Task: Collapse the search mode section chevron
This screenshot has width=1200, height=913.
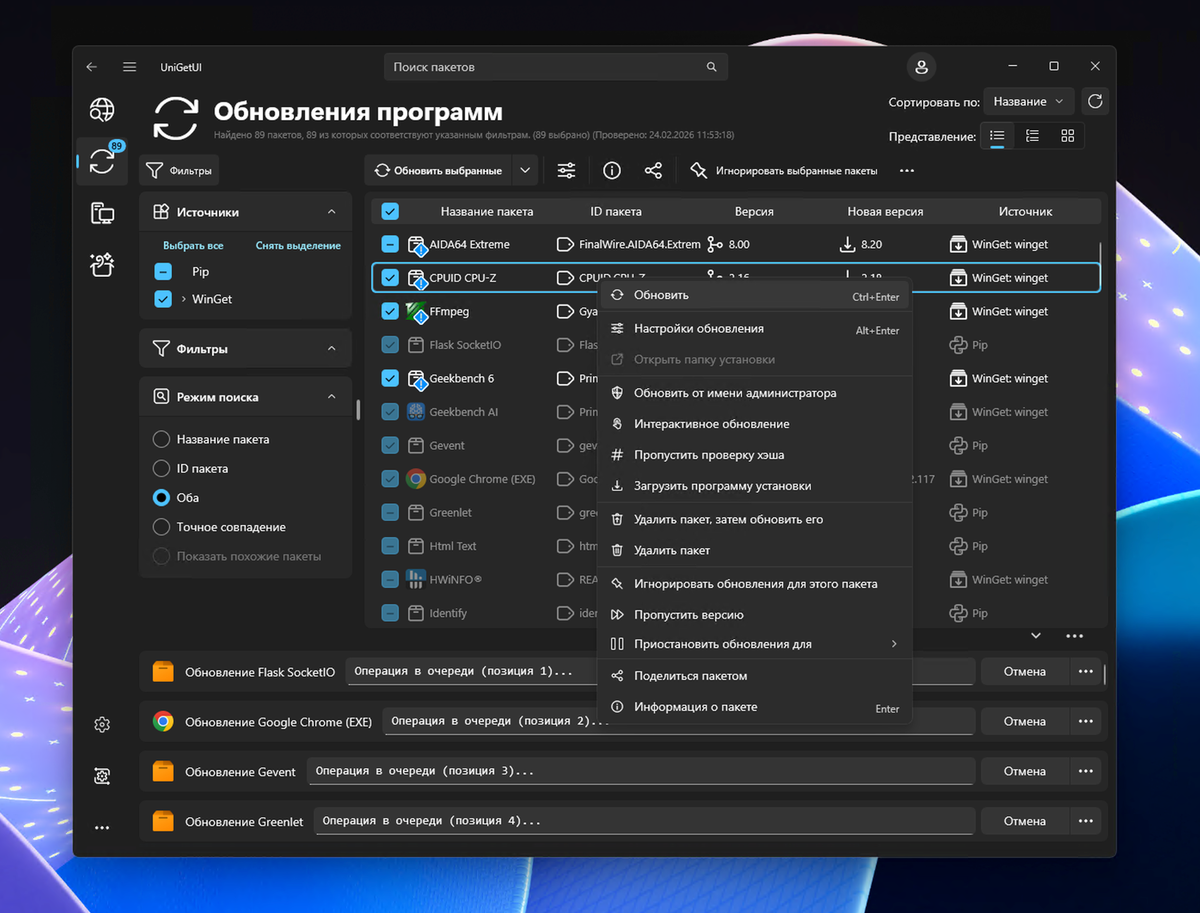Action: pos(332,397)
